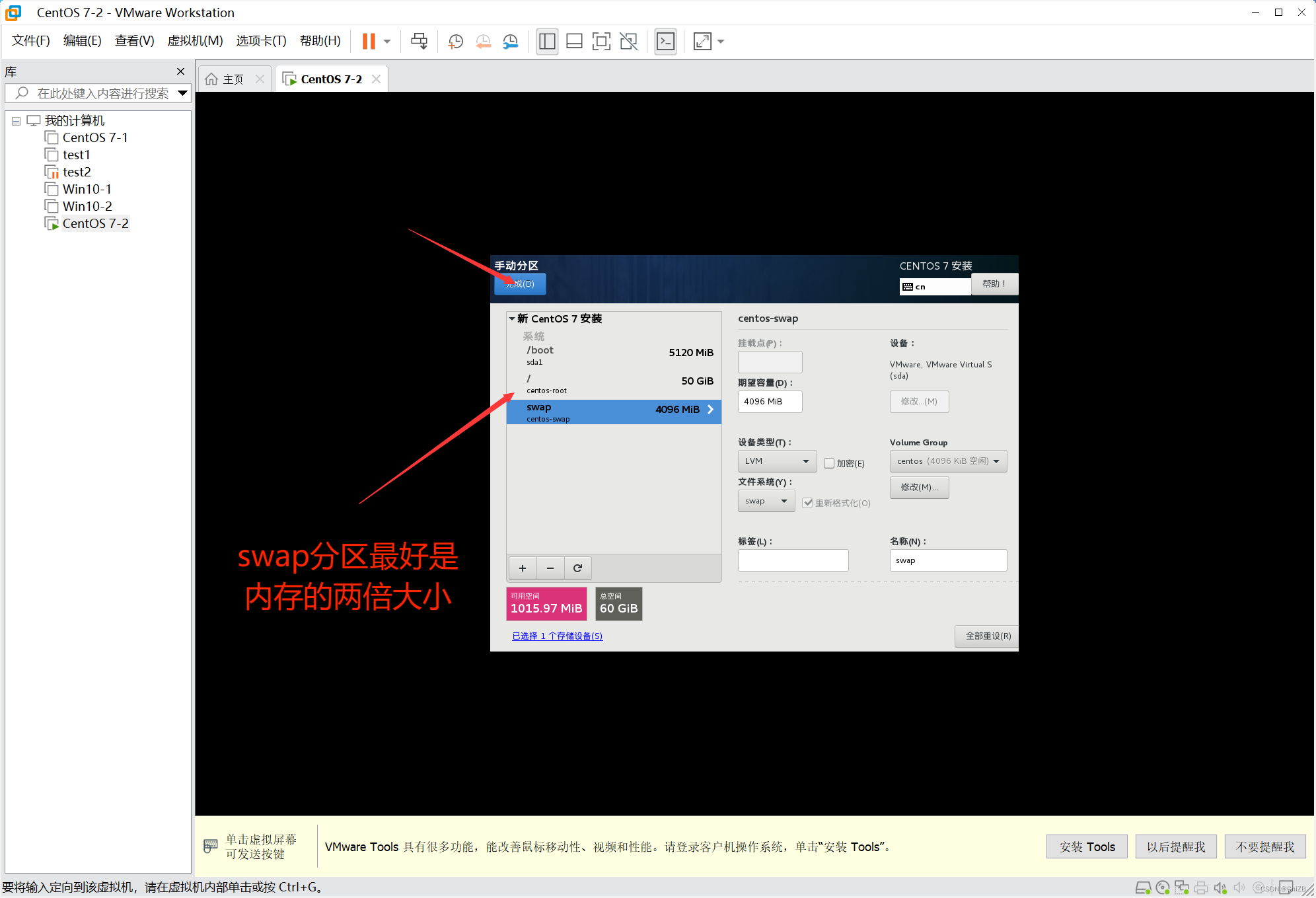This screenshot has height=898, width=1316.
Task: Collapse the 我的计算机 tree node
Action: 16,121
